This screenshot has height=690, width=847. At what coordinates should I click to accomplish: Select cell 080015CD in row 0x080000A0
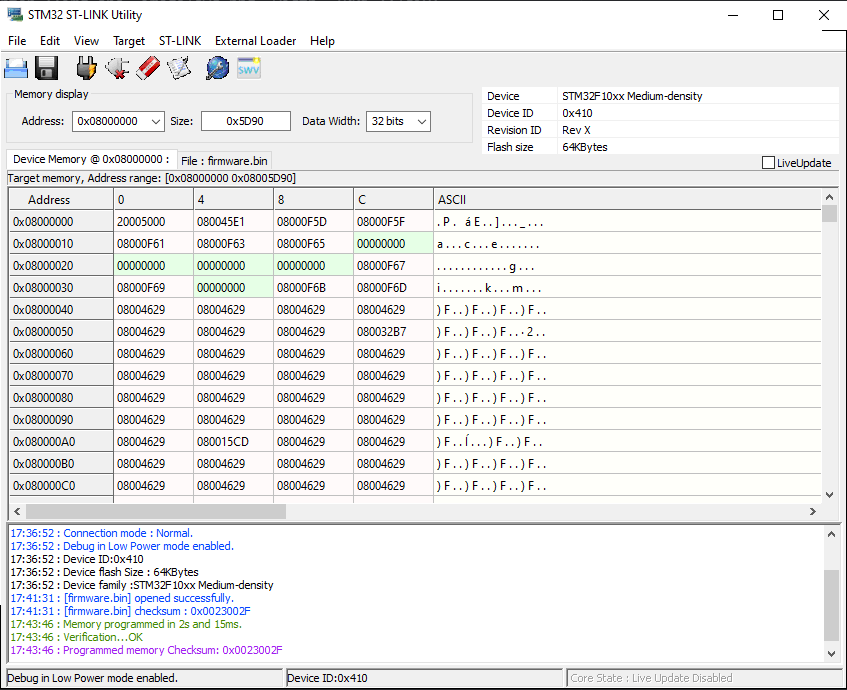point(233,442)
